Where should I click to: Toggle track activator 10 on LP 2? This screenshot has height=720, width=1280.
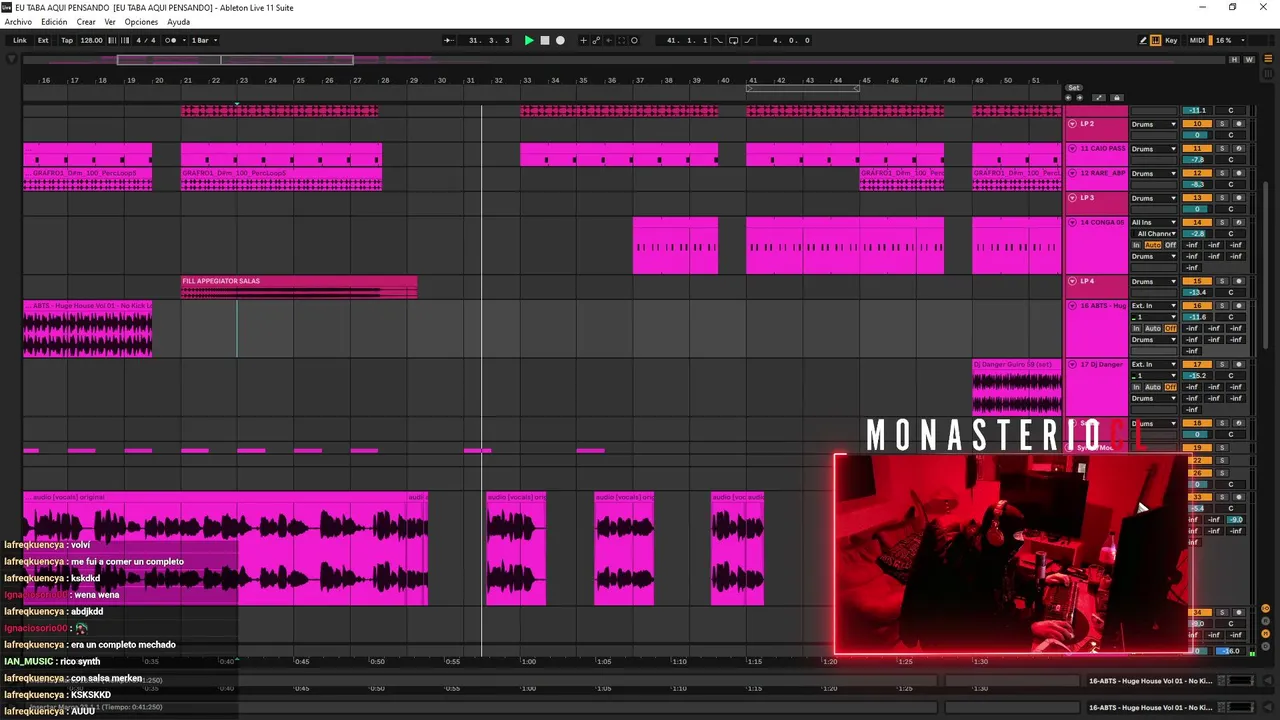coord(1197,124)
